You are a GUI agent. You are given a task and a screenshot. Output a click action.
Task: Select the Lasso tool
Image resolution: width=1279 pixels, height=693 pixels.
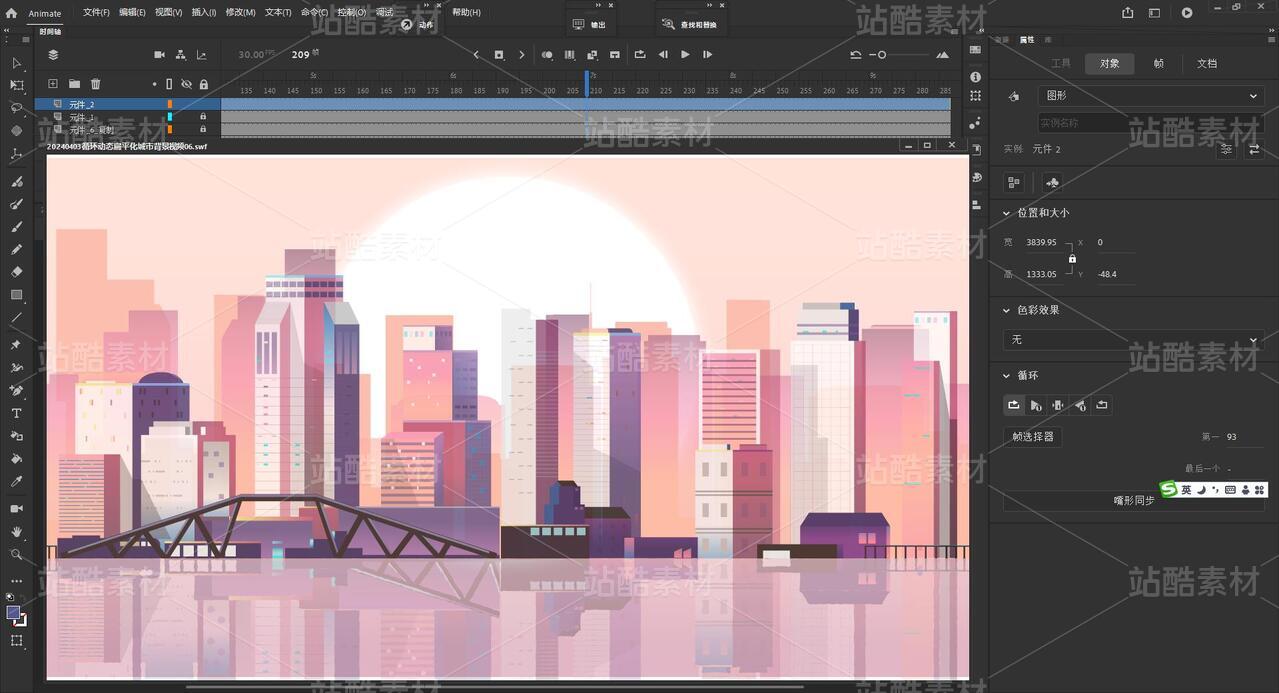click(x=16, y=107)
